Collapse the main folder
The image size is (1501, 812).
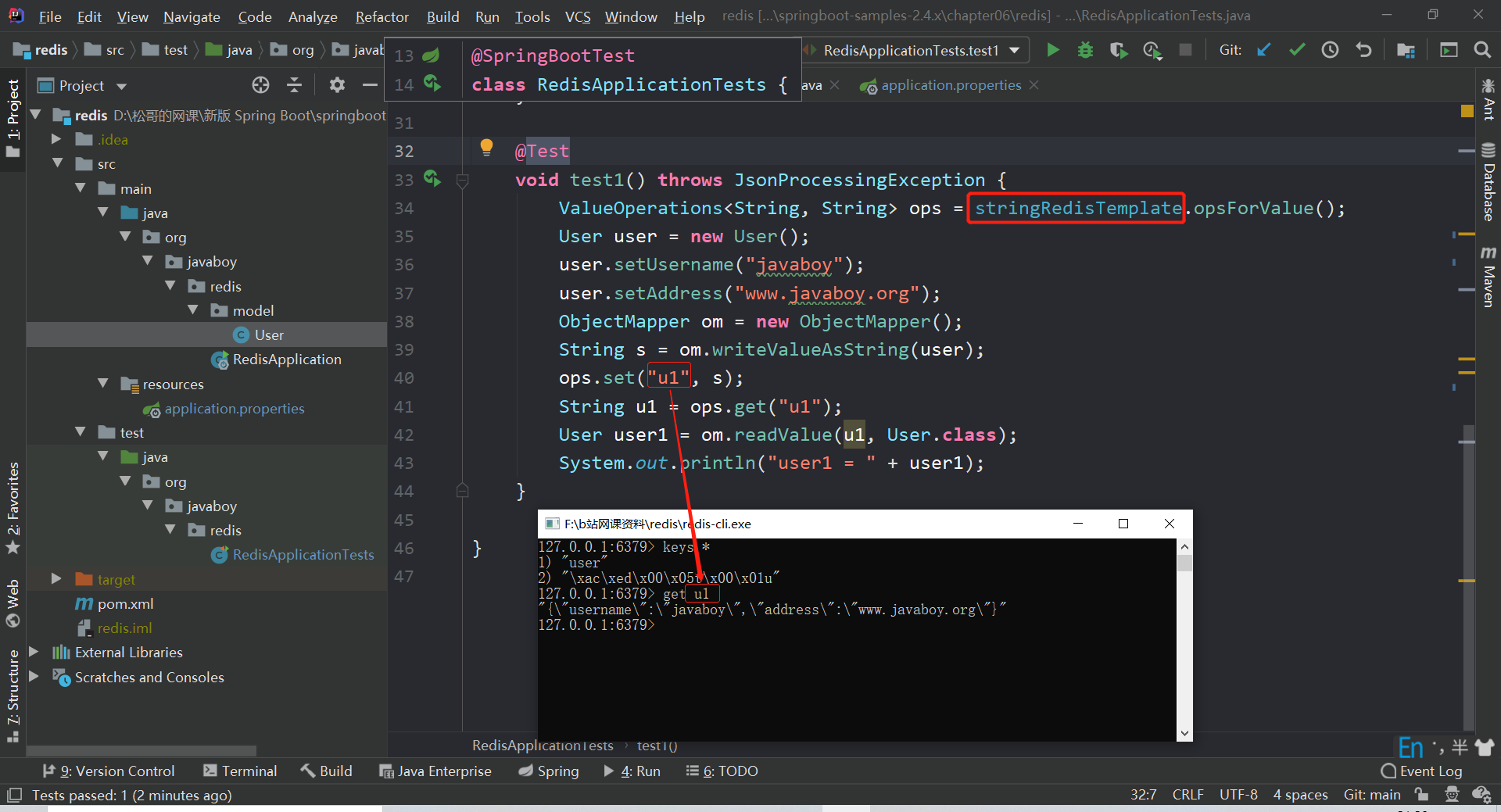point(80,188)
